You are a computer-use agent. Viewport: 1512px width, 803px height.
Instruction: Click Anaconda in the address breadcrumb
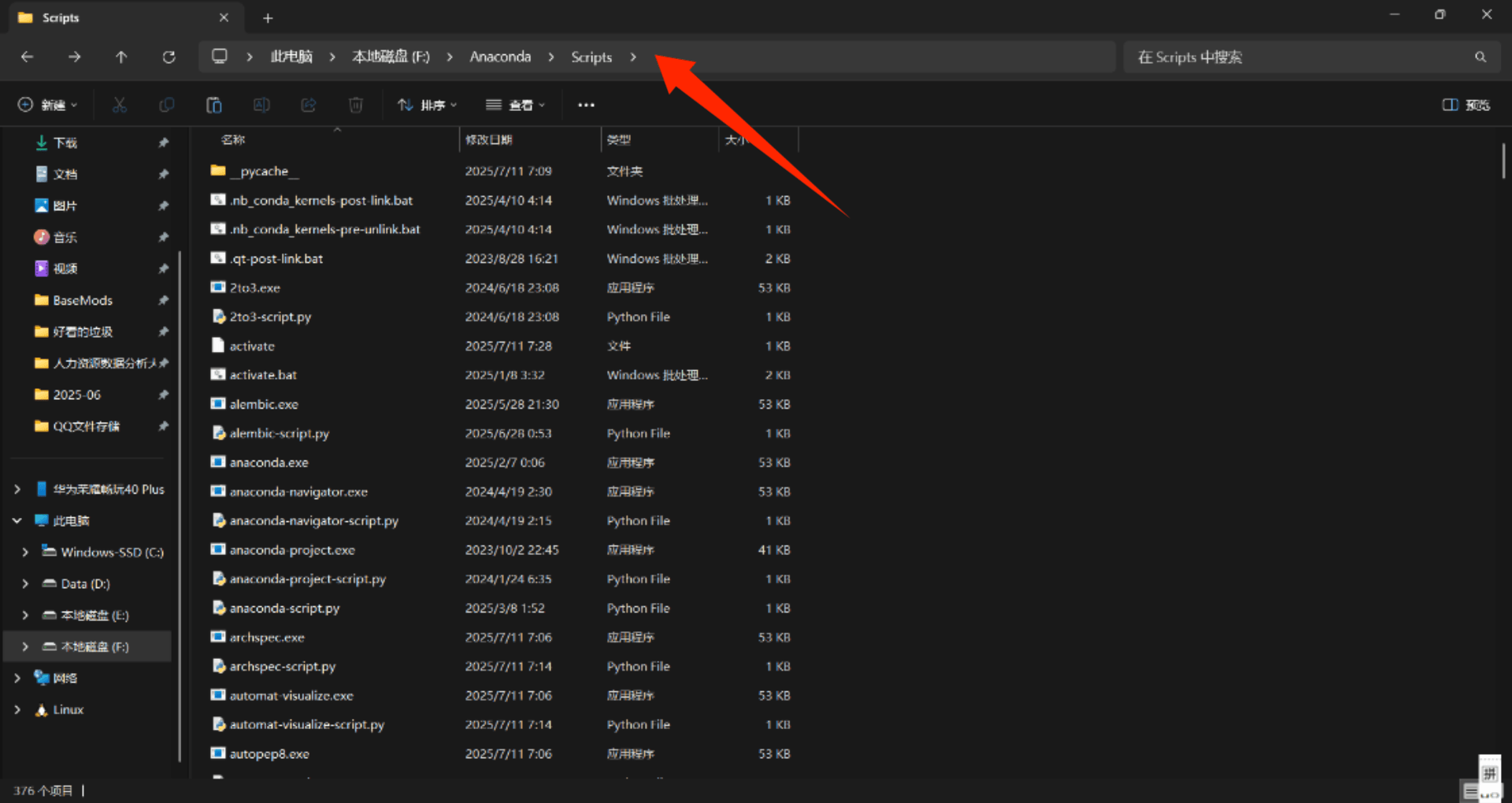500,57
